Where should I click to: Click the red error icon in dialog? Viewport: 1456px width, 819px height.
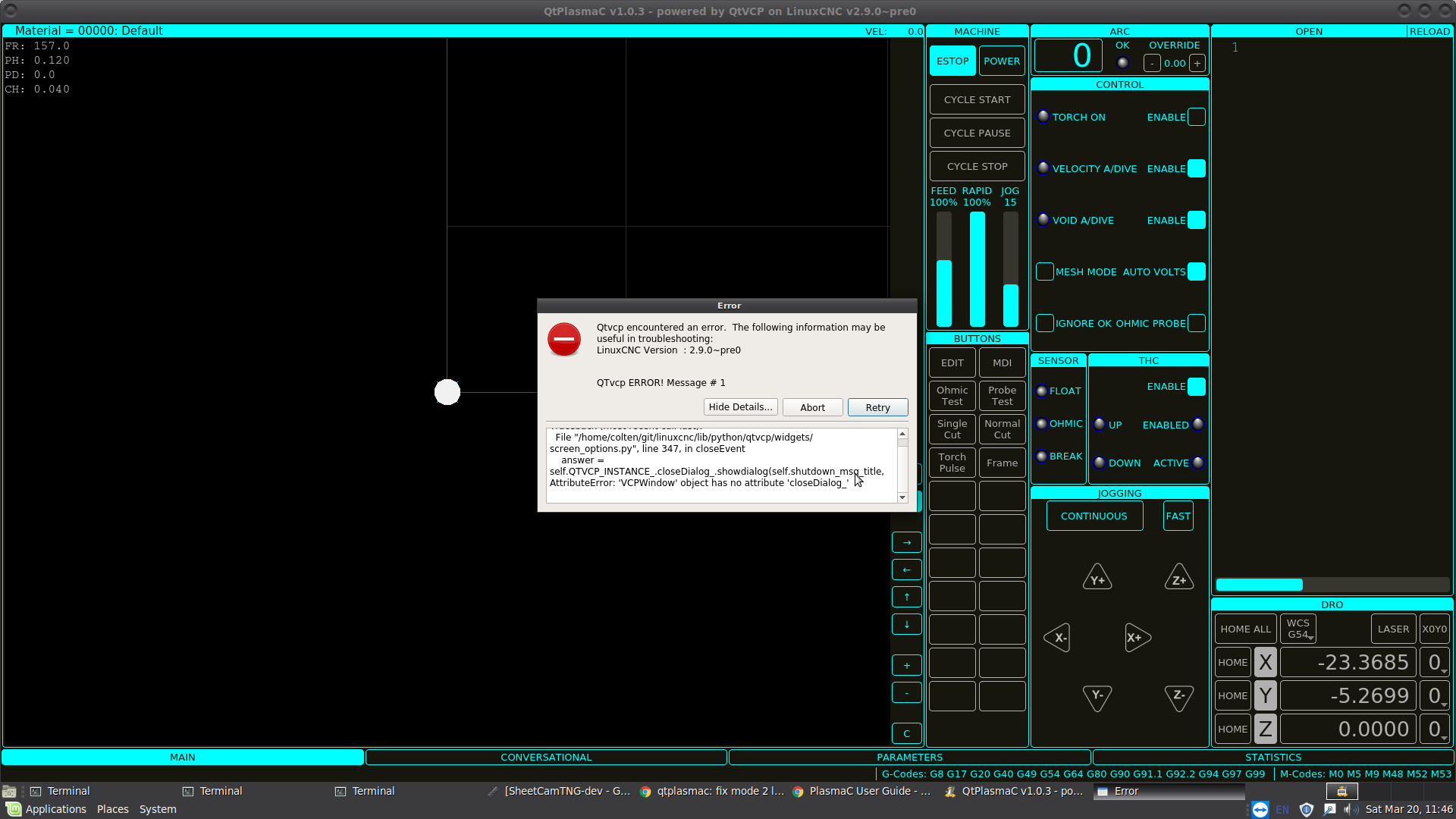pos(564,339)
